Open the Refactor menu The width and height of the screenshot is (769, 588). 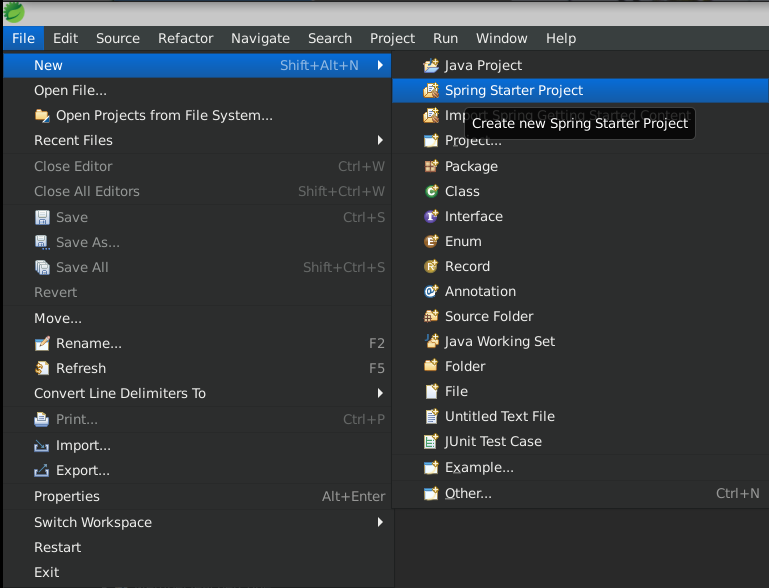click(x=185, y=38)
